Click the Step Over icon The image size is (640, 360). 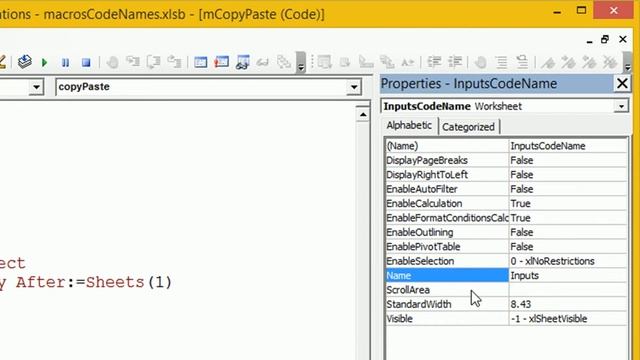tap(153, 62)
